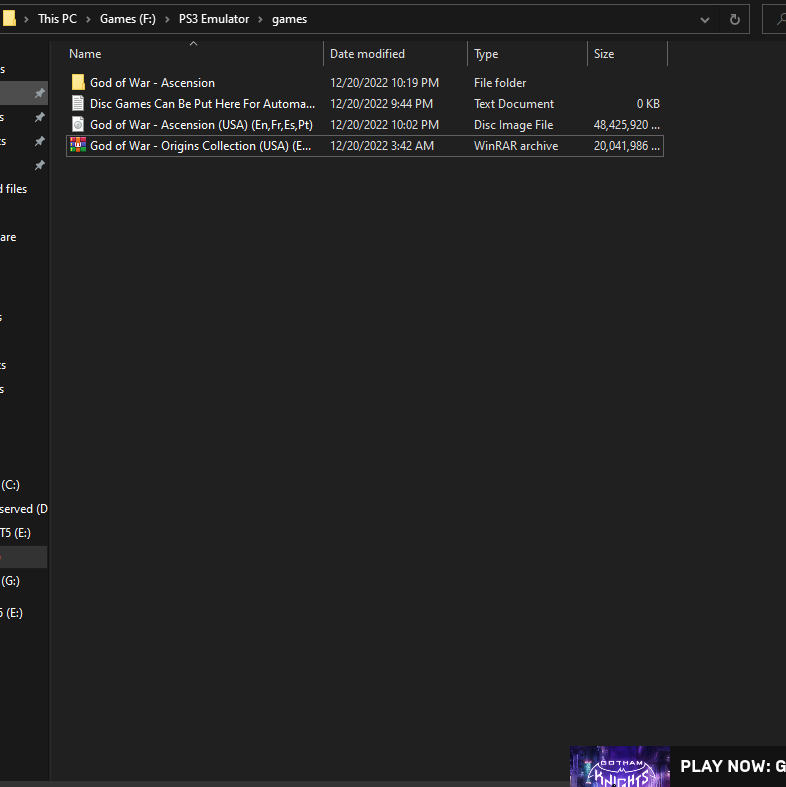
Task: Click date '12/20/2022 10:19 PM'
Action: (384, 83)
